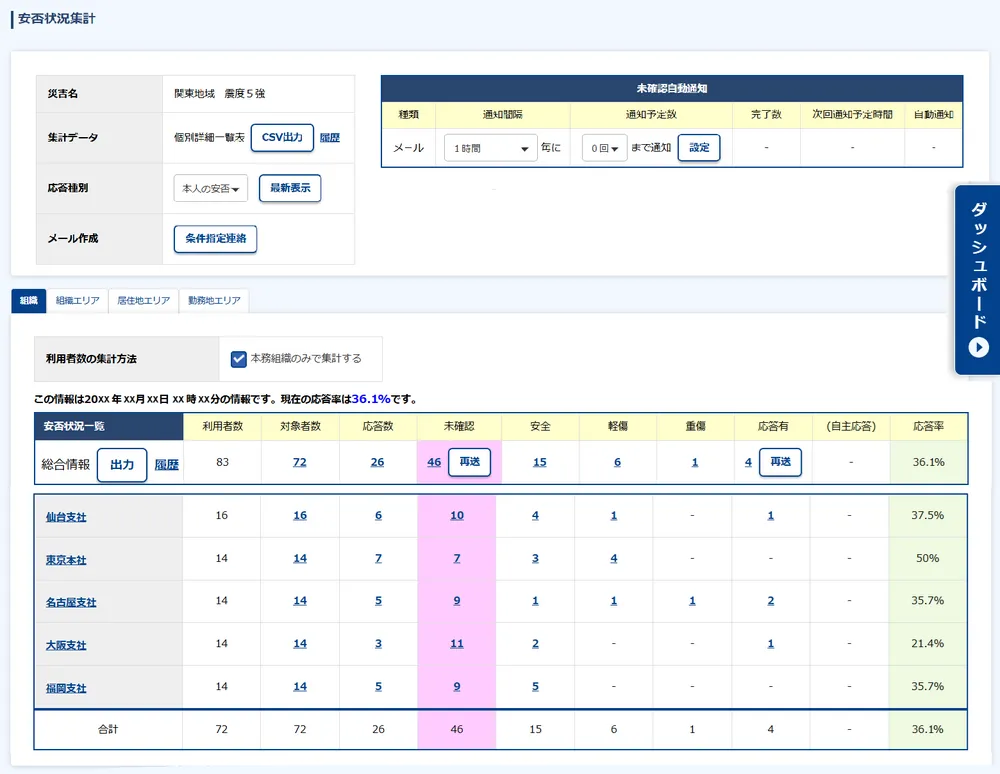Click 名古屋支社 serious injury count link
The height and width of the screenshot is (774, 1000).
coord(692,601)
